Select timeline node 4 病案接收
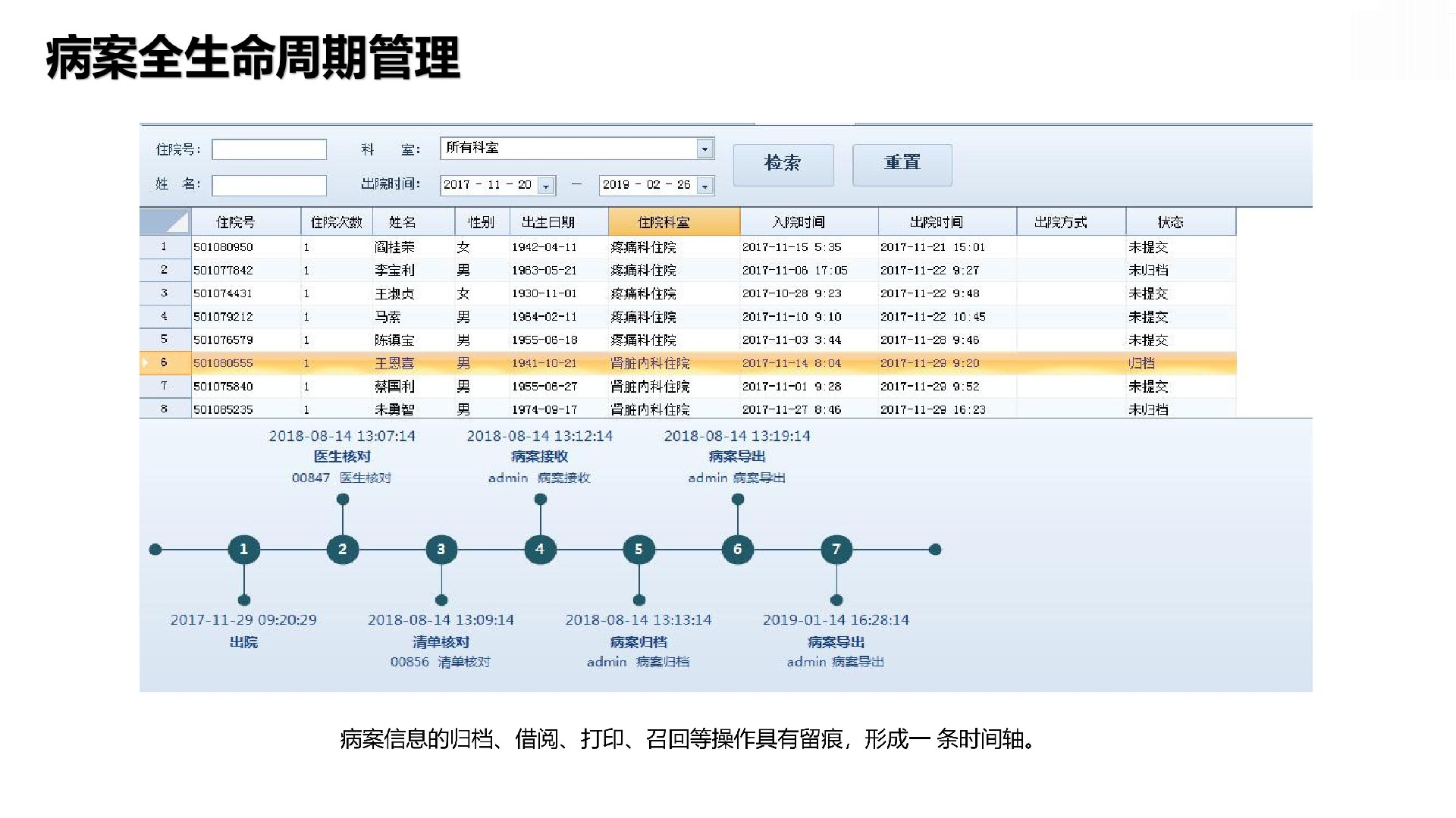This screenshot has width=1456, height=818. pyautogui.click(x=540, y=549)
